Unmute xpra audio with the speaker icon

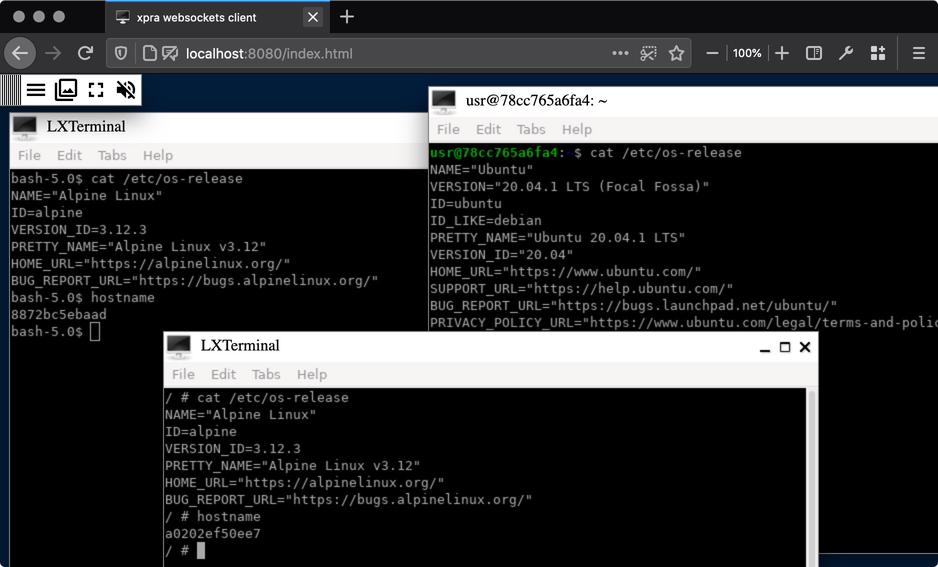point(126,90)
